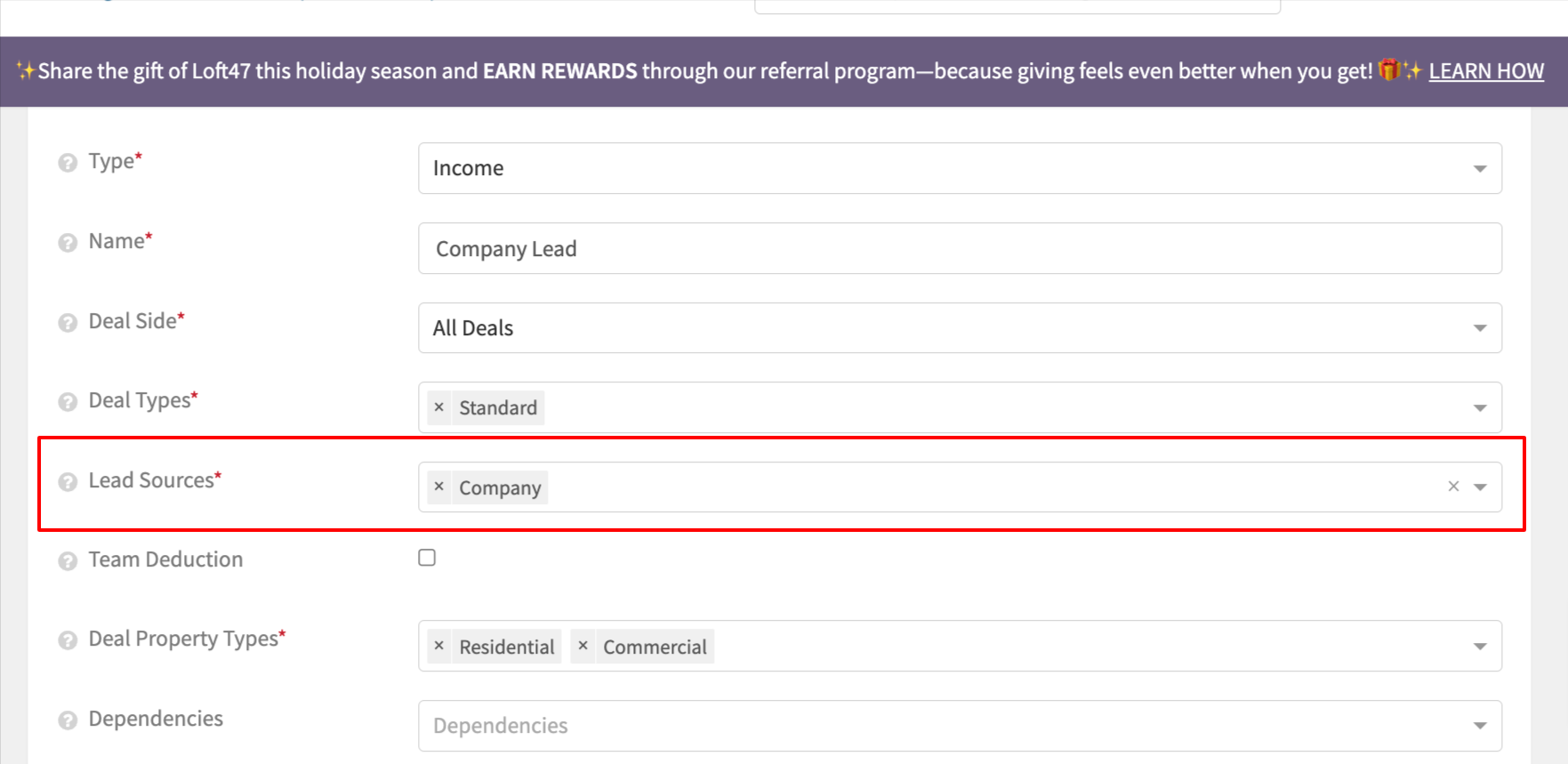
Task: Expand the Lead Sources dropdown arrow
Action: click(x=1480, y=487)
